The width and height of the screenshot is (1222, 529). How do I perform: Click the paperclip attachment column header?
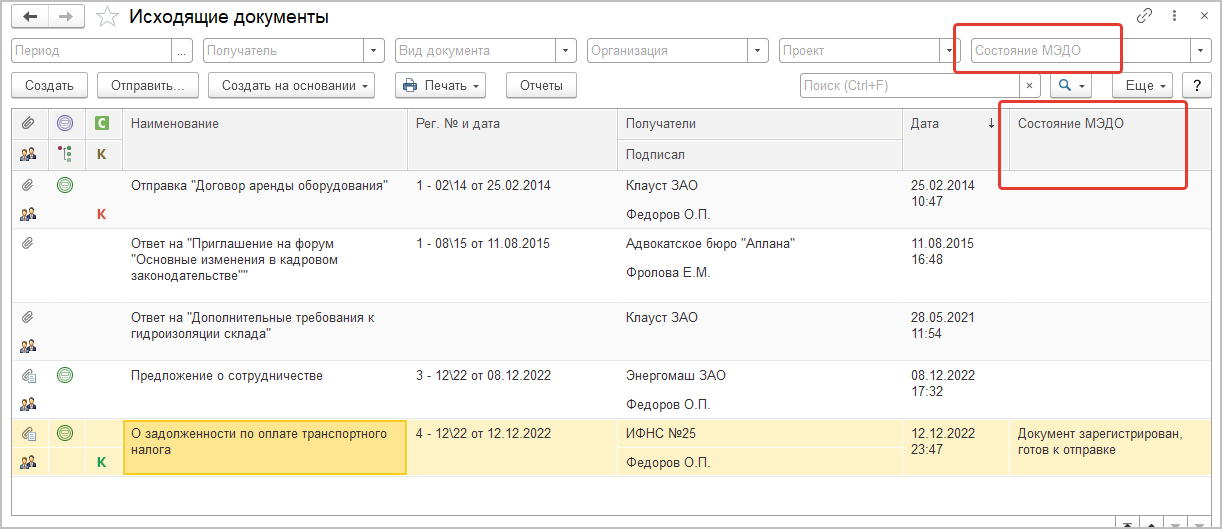(x=28, y=123)
